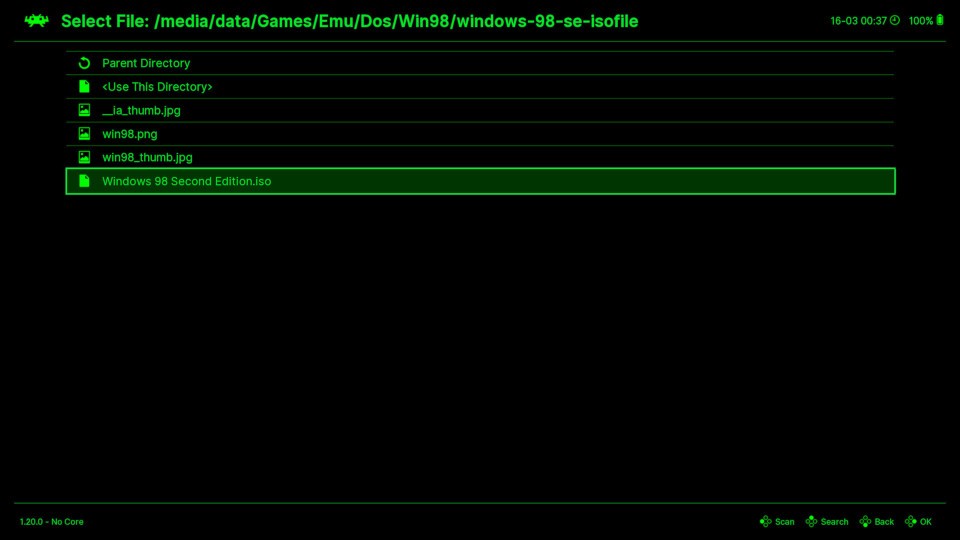The width and height of the screenshot is (960, 540).
Task: Click the Parent Directory return arrow icon
Action: click(x=84, y=63)
